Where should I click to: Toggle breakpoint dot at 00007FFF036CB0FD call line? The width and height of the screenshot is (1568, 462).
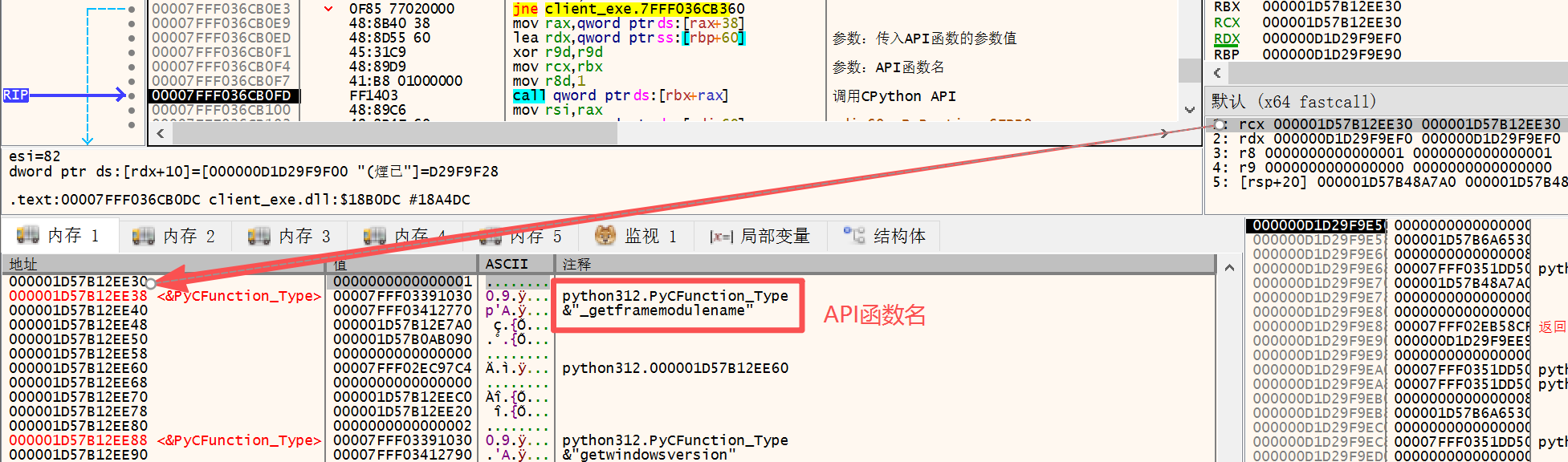point(132,95)
